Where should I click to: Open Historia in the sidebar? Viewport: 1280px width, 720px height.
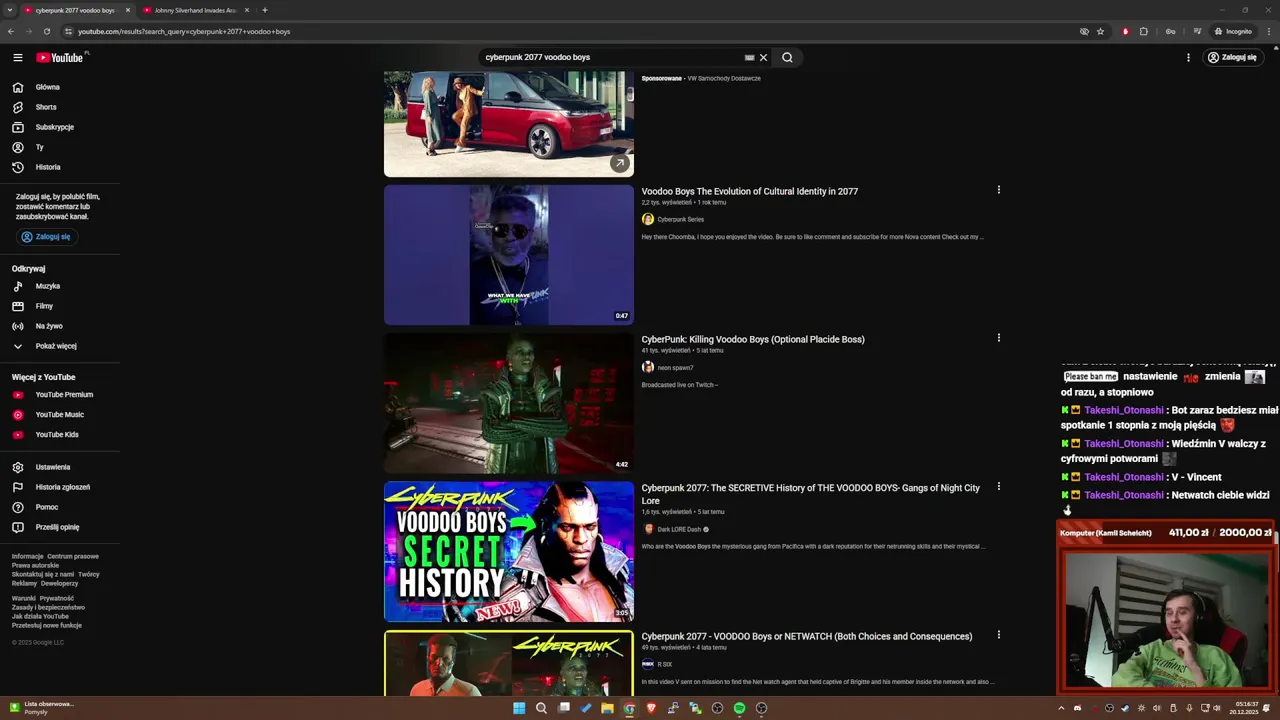[60, 167]
